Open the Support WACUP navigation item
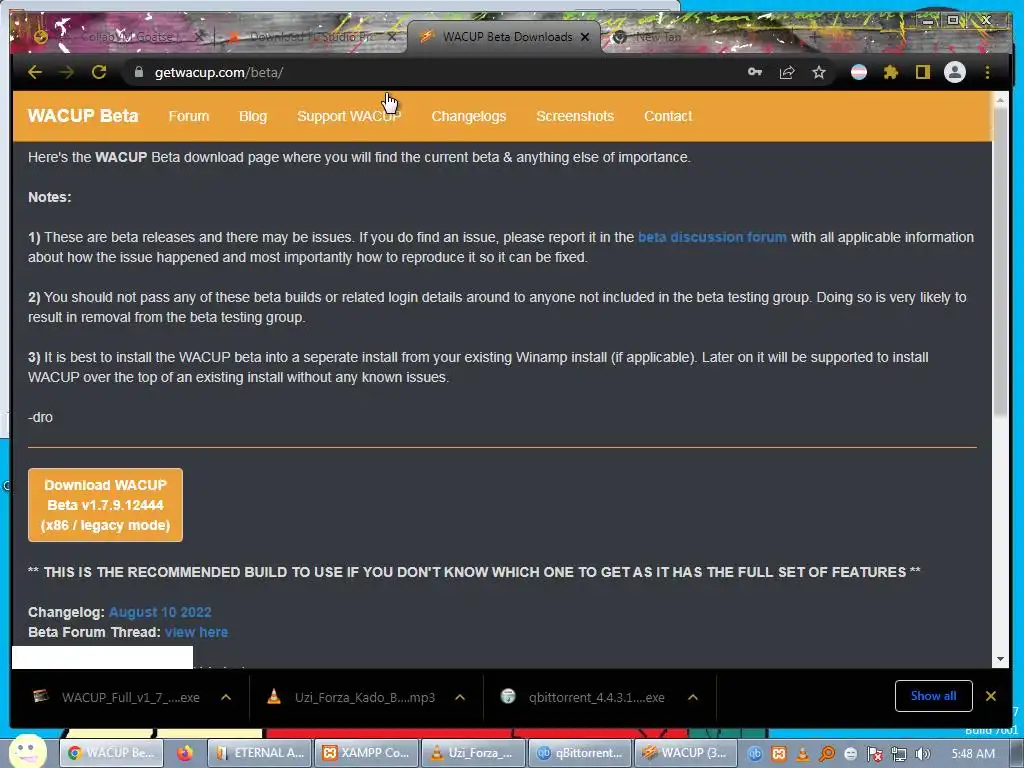The height and width of the screenshot is (768, 1024). click(349, 116)
